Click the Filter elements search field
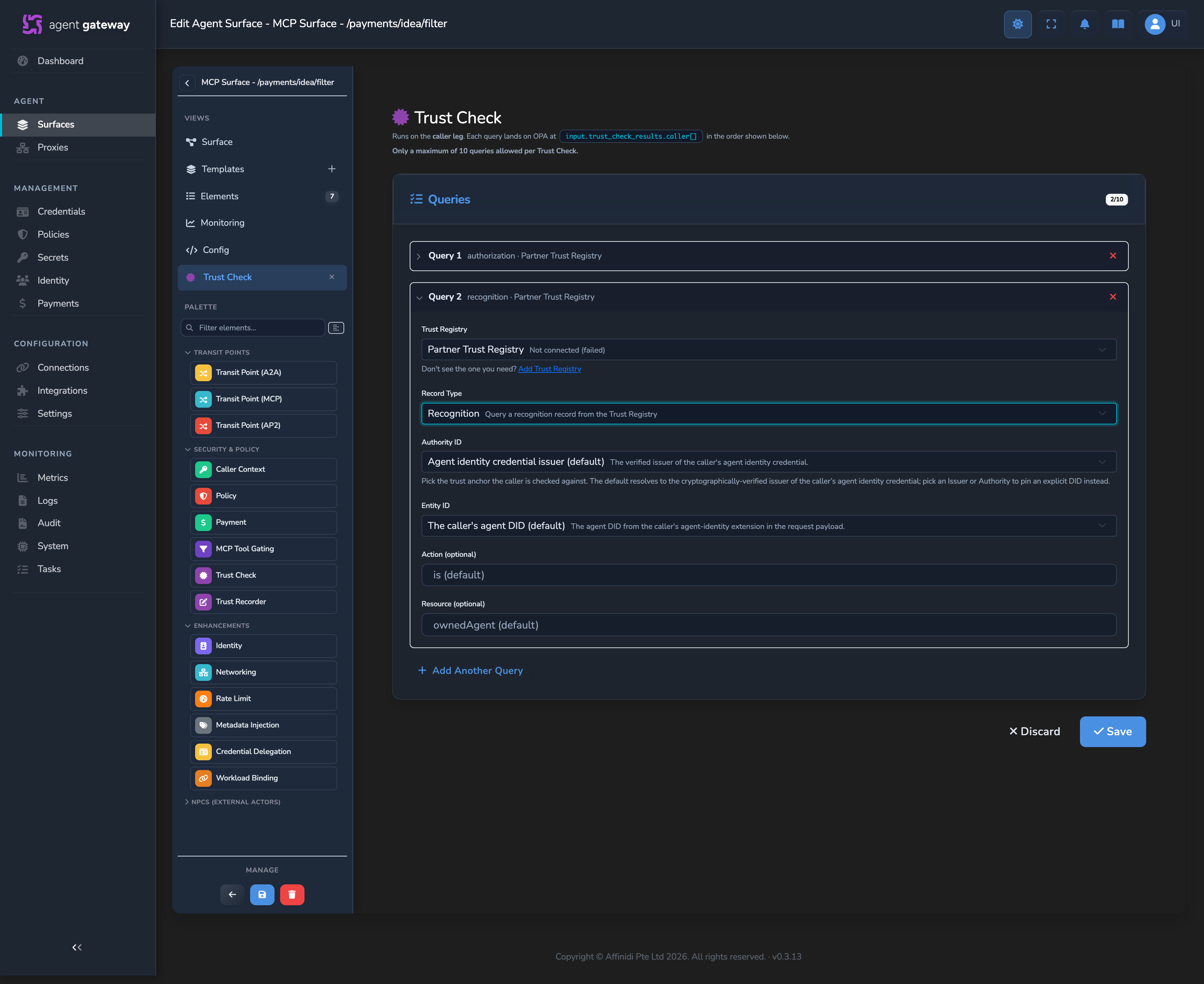This screenshot has height=984, width=1204. tap(253, 328)
